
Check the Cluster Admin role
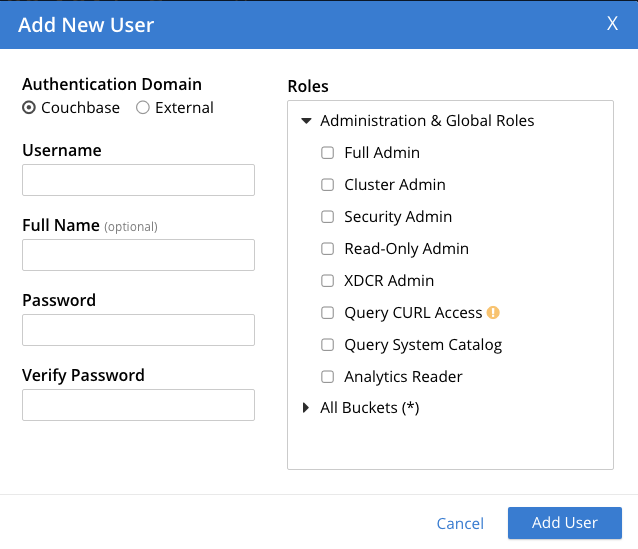(x=327, y=185)
